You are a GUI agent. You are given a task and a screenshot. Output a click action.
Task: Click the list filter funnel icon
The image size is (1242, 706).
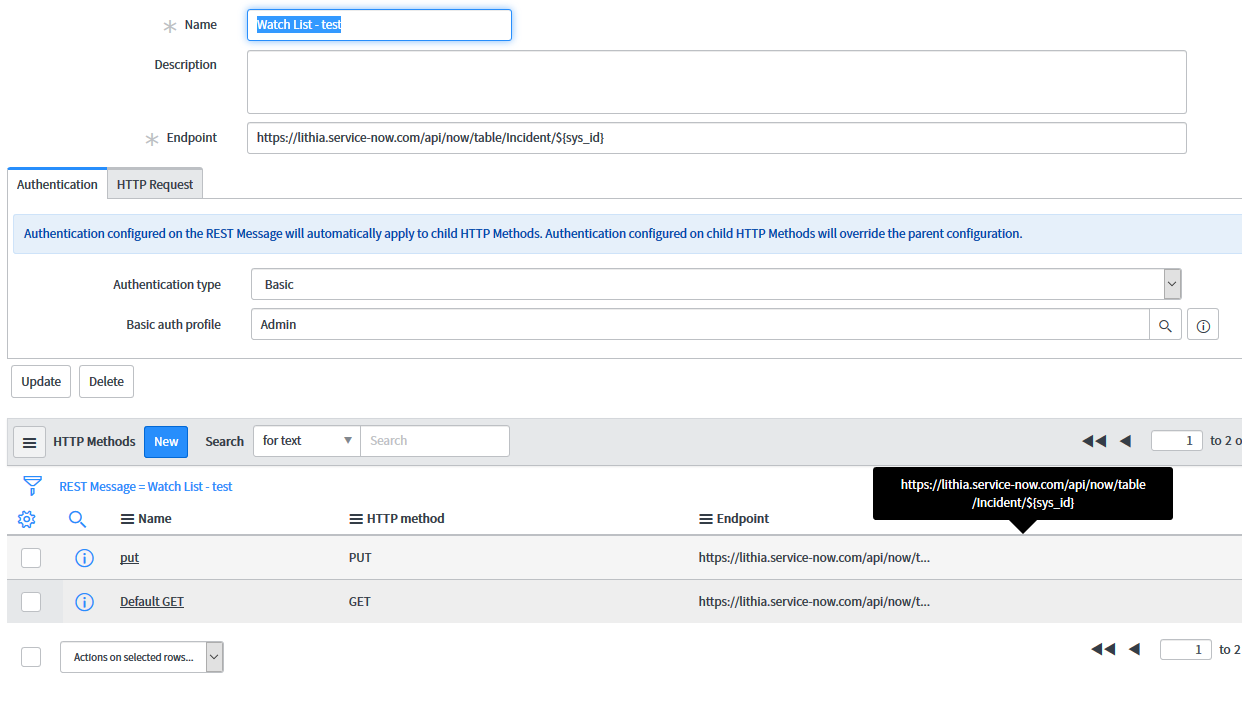click(x=33, y=486)
